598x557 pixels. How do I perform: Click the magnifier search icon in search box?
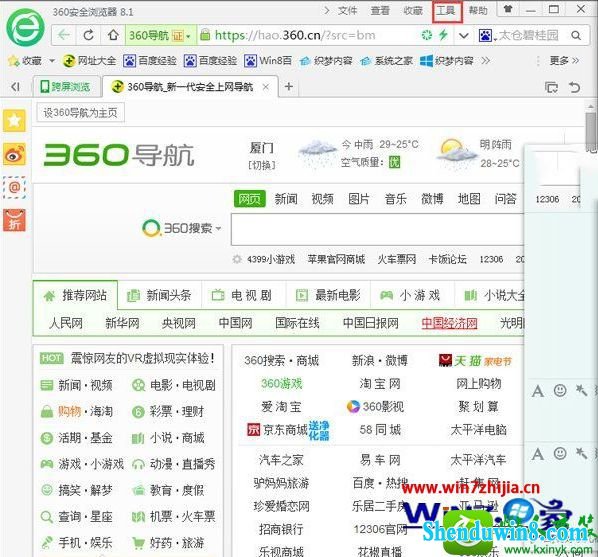click(x=576, y=35)
